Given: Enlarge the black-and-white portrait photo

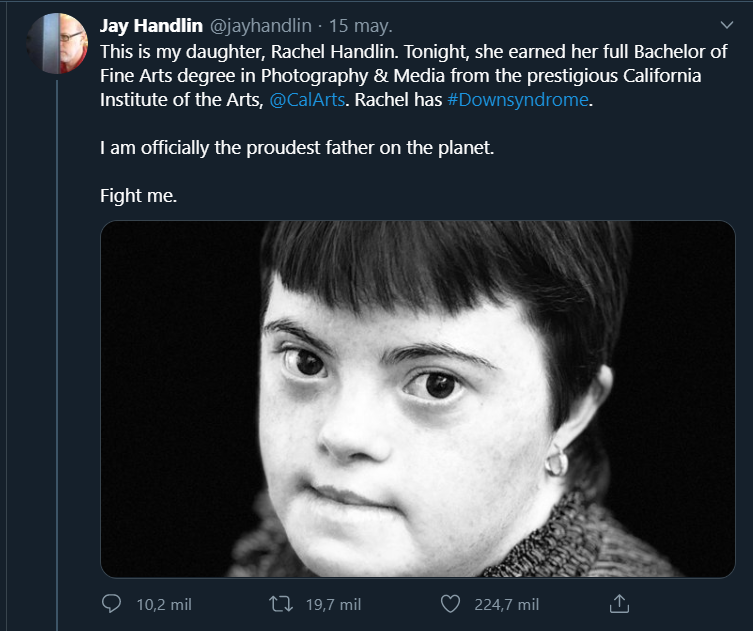Looking at the screenshot, I should click(x=418, y=398).
